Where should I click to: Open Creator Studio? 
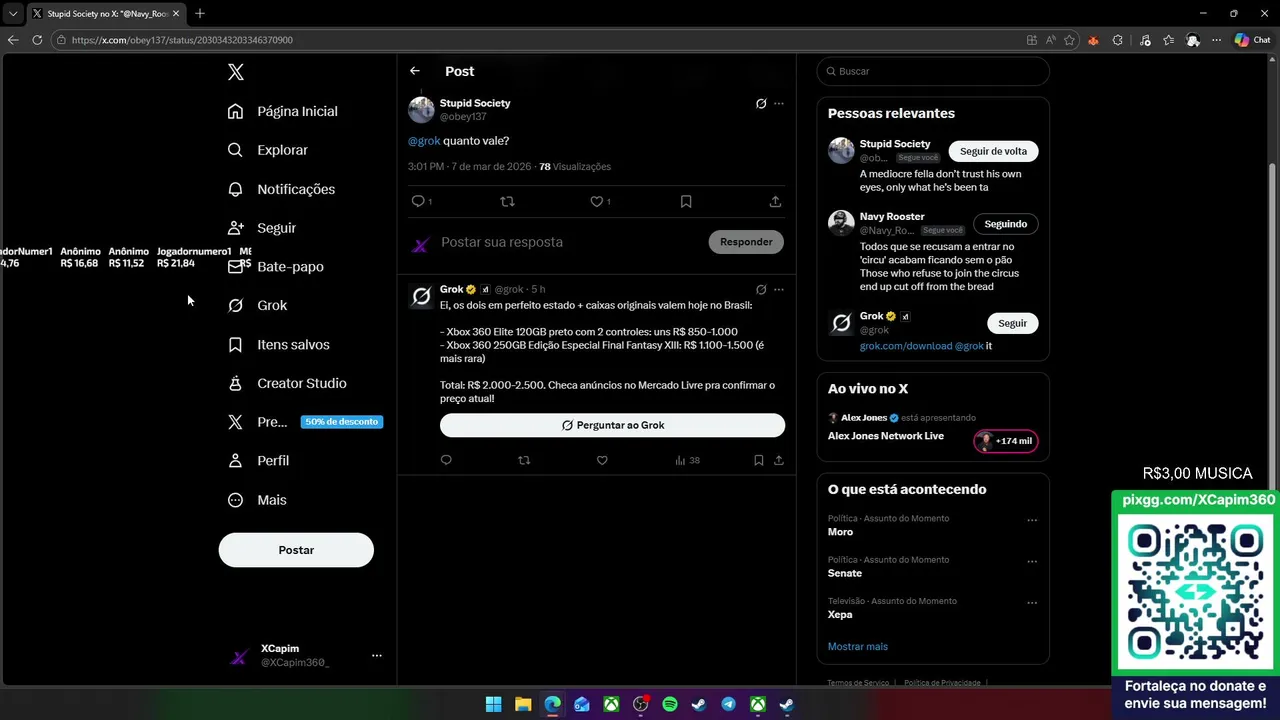[287, 383]
